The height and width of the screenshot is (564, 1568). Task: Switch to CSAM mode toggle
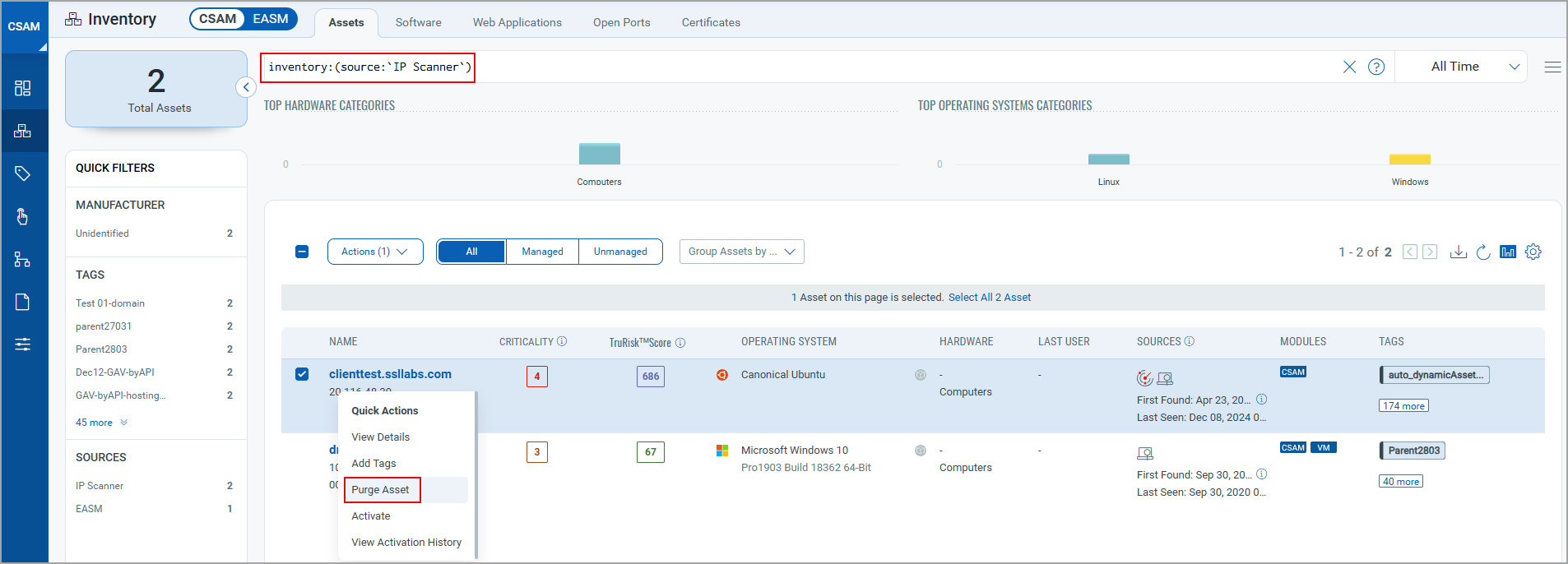click(217, 19)
